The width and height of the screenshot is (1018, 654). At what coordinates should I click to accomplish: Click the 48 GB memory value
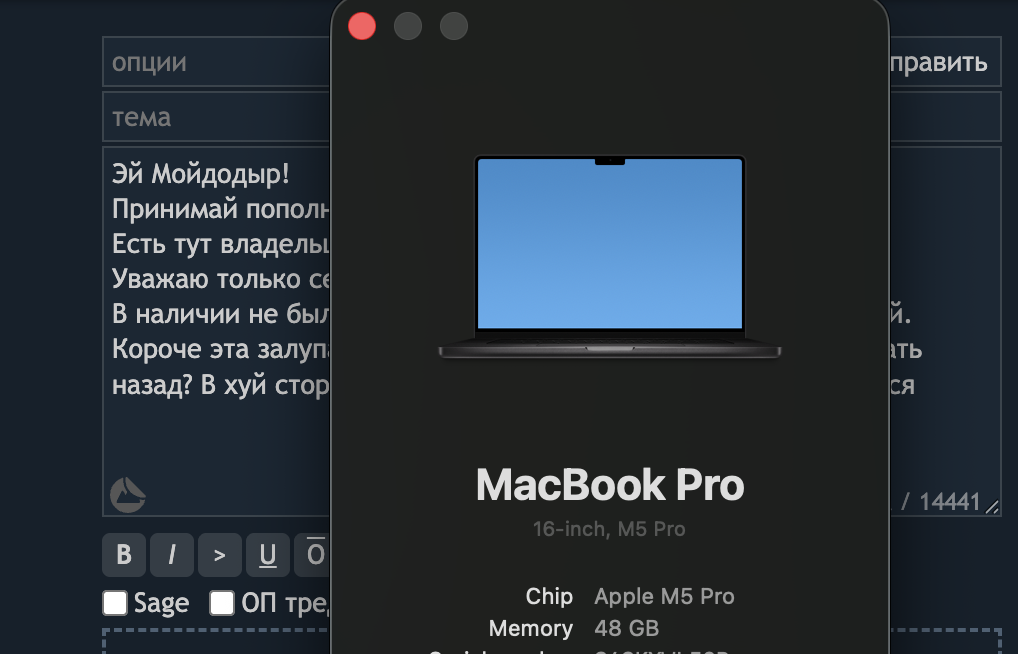click(627, 628)
